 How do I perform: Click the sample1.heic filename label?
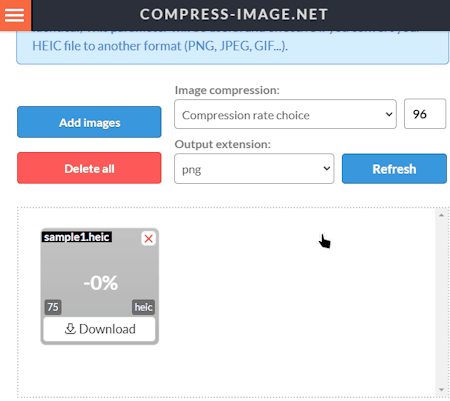[77, 237]
